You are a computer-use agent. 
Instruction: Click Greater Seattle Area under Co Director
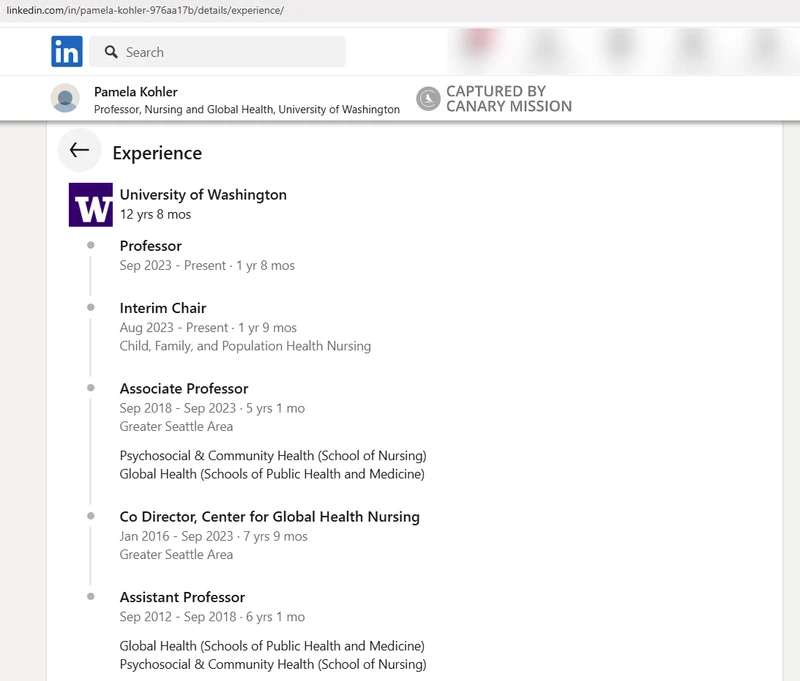coord(177,554)
